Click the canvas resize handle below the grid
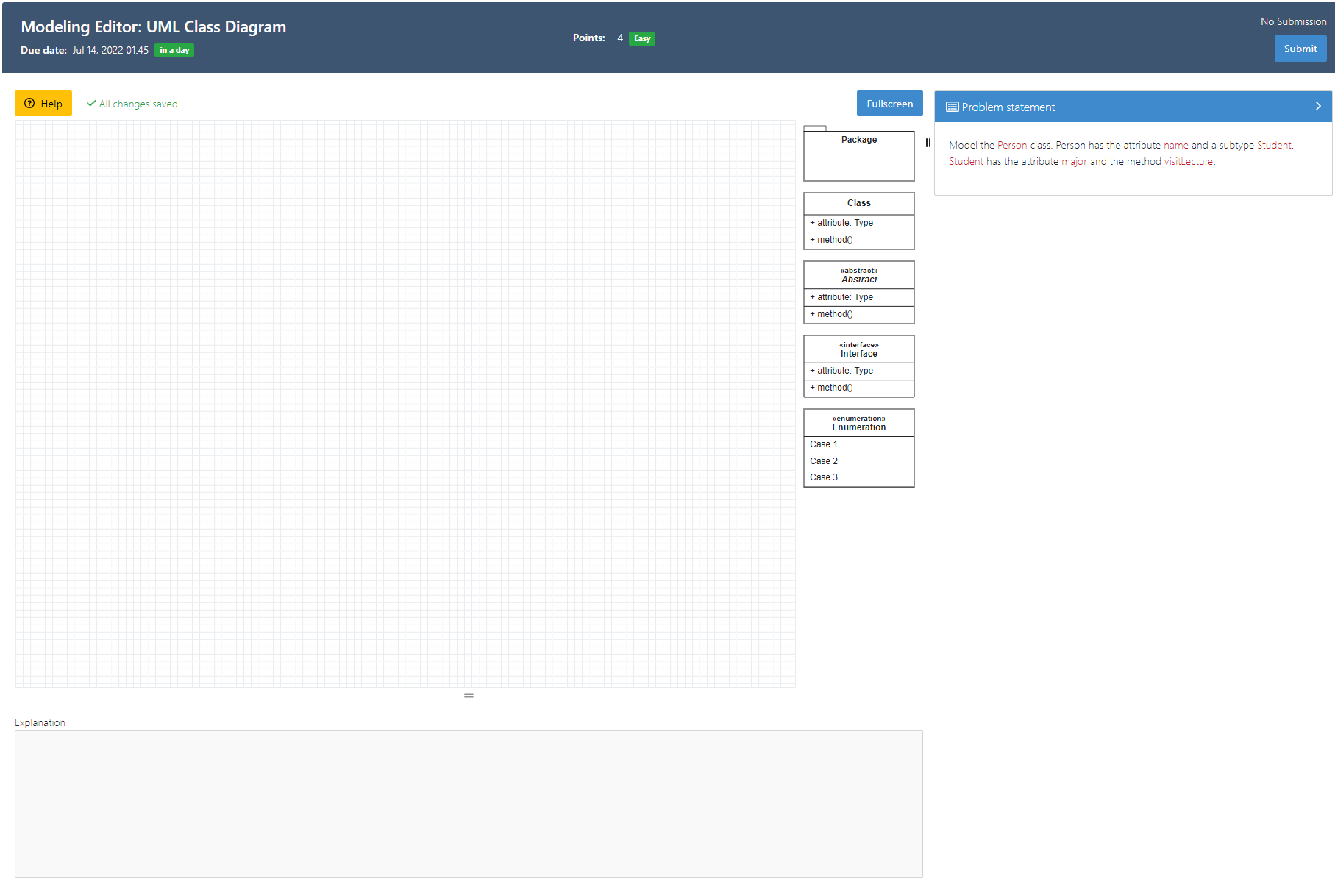Image resolution: width=1335 pixels, height=896 pixels. coord(469,694)
